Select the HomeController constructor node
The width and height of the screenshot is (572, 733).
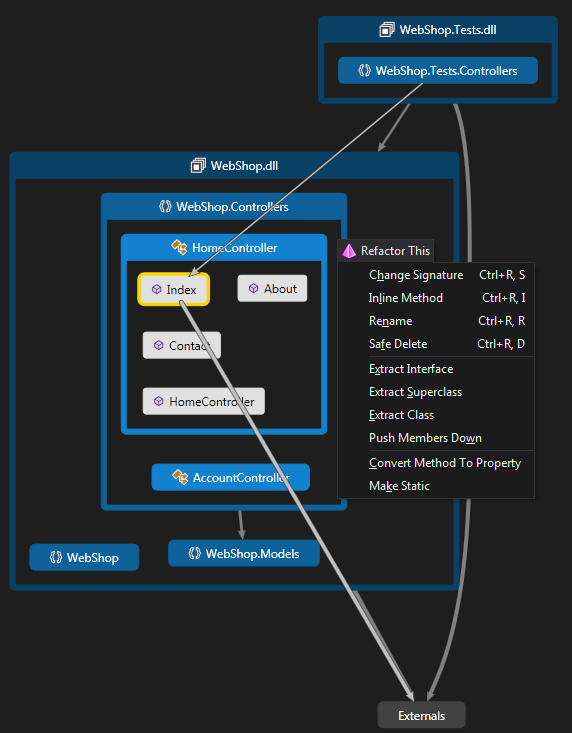pos(204,401)
